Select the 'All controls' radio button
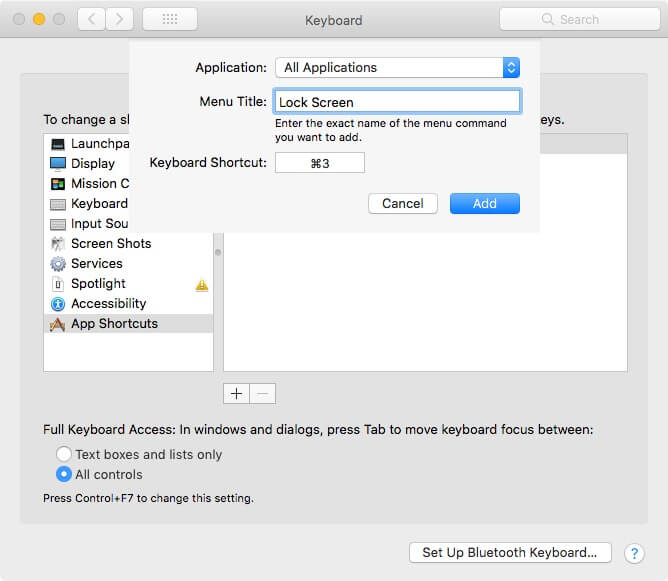 [x=64, y=474]
